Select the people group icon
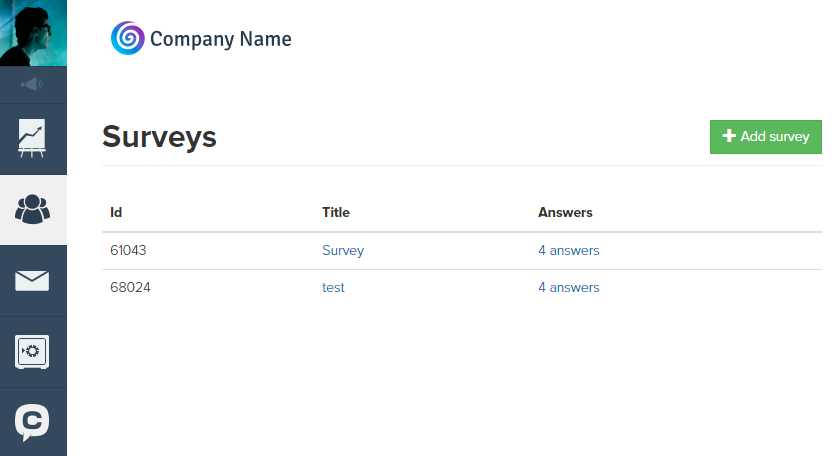The height and width of the screenshot is (456, 832). pos(32,209)
